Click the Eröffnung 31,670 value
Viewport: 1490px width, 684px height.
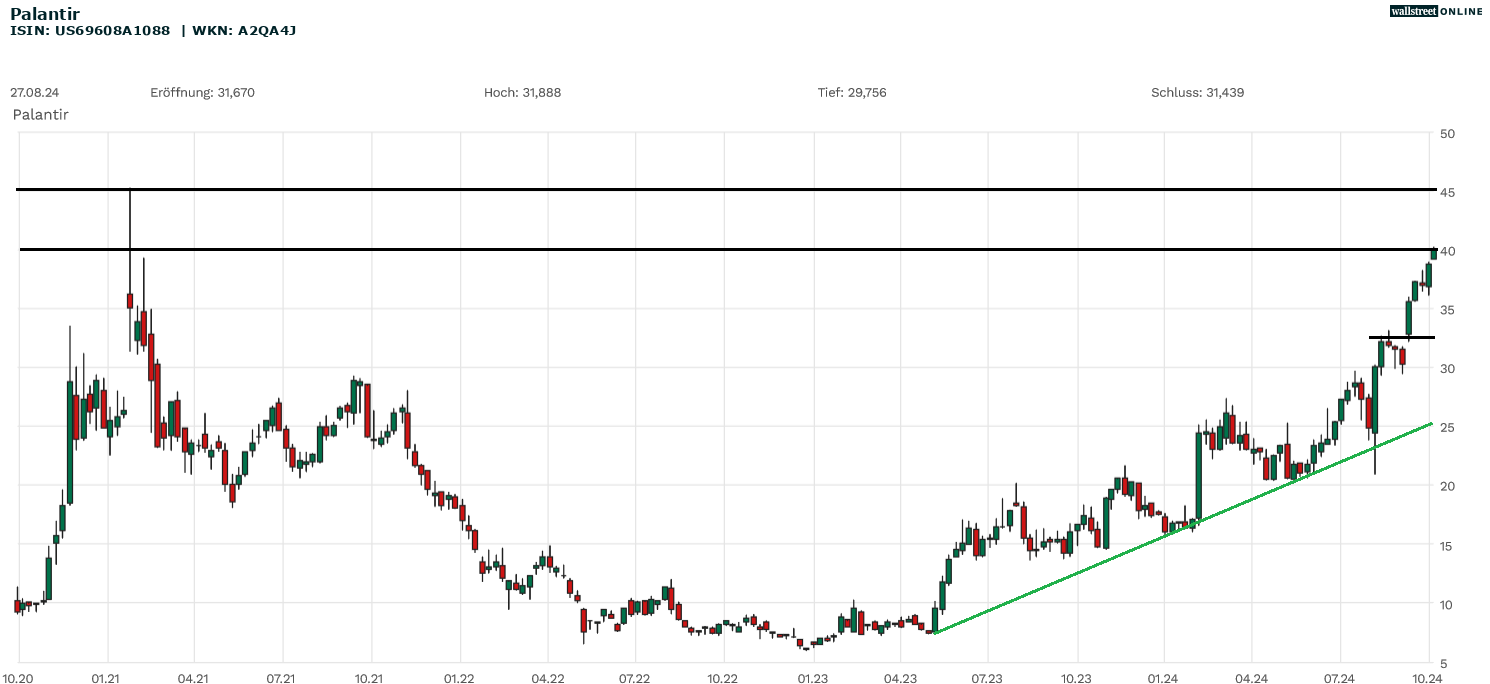[x=202, y=92]
